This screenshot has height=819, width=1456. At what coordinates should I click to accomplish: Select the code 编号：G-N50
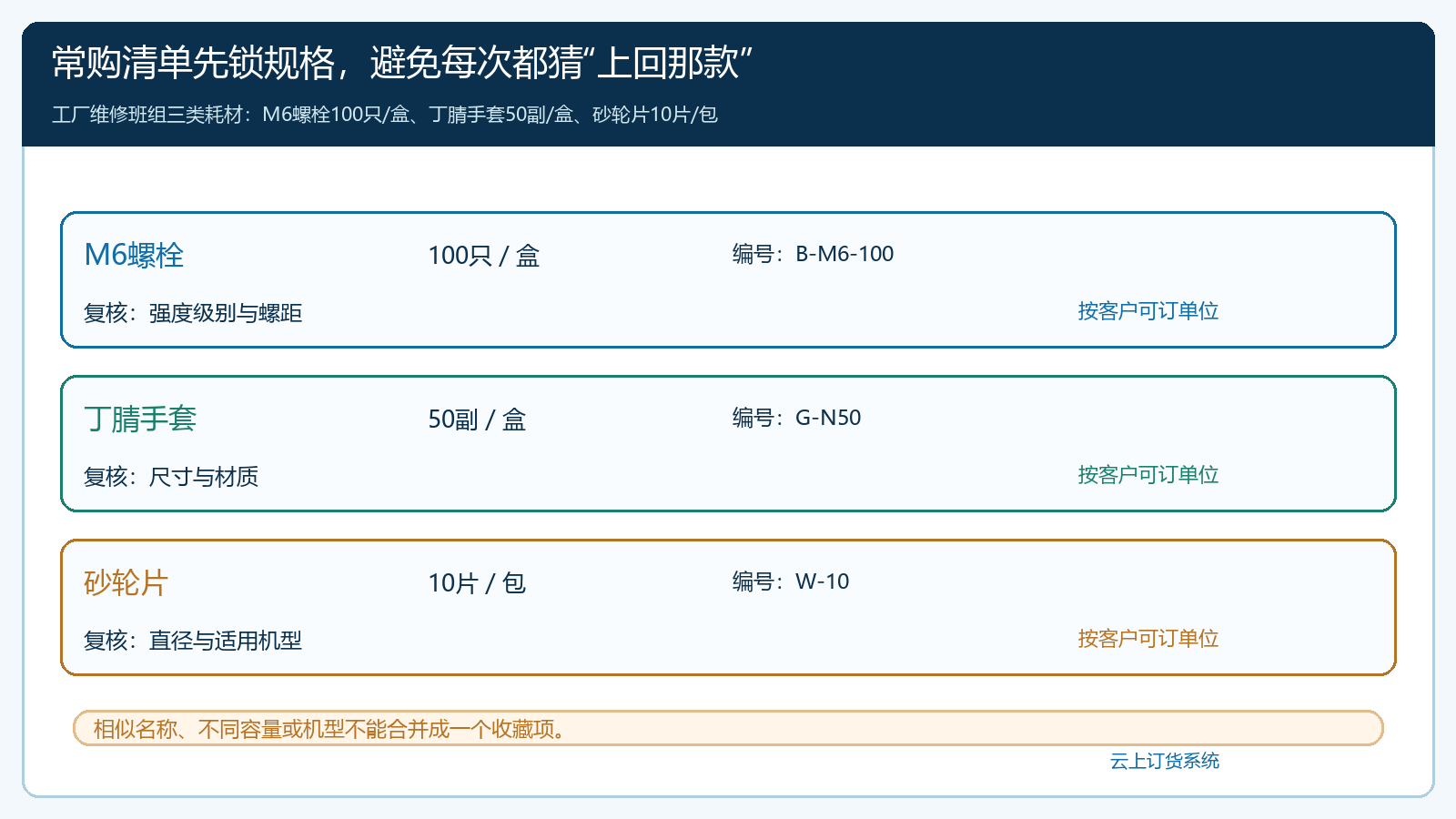coord(796,418)
